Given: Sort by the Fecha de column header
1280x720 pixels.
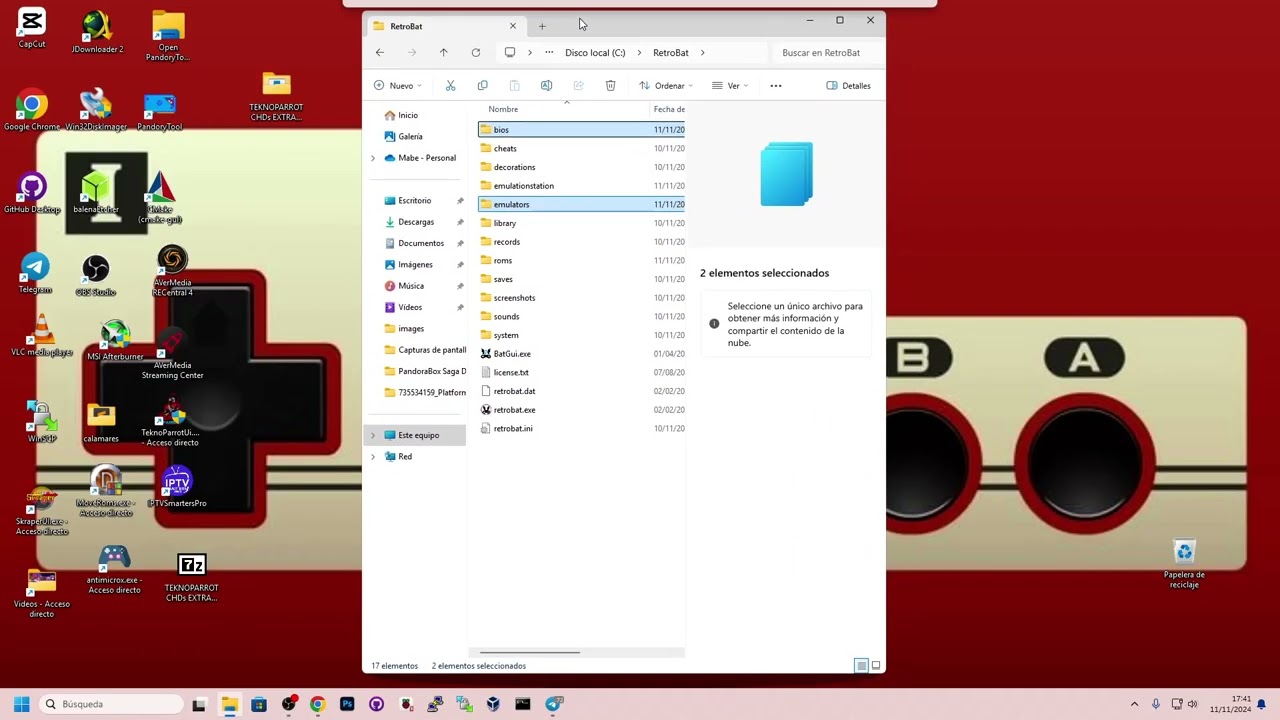Looking at the screenshot, I should click(x=668, y=109).
